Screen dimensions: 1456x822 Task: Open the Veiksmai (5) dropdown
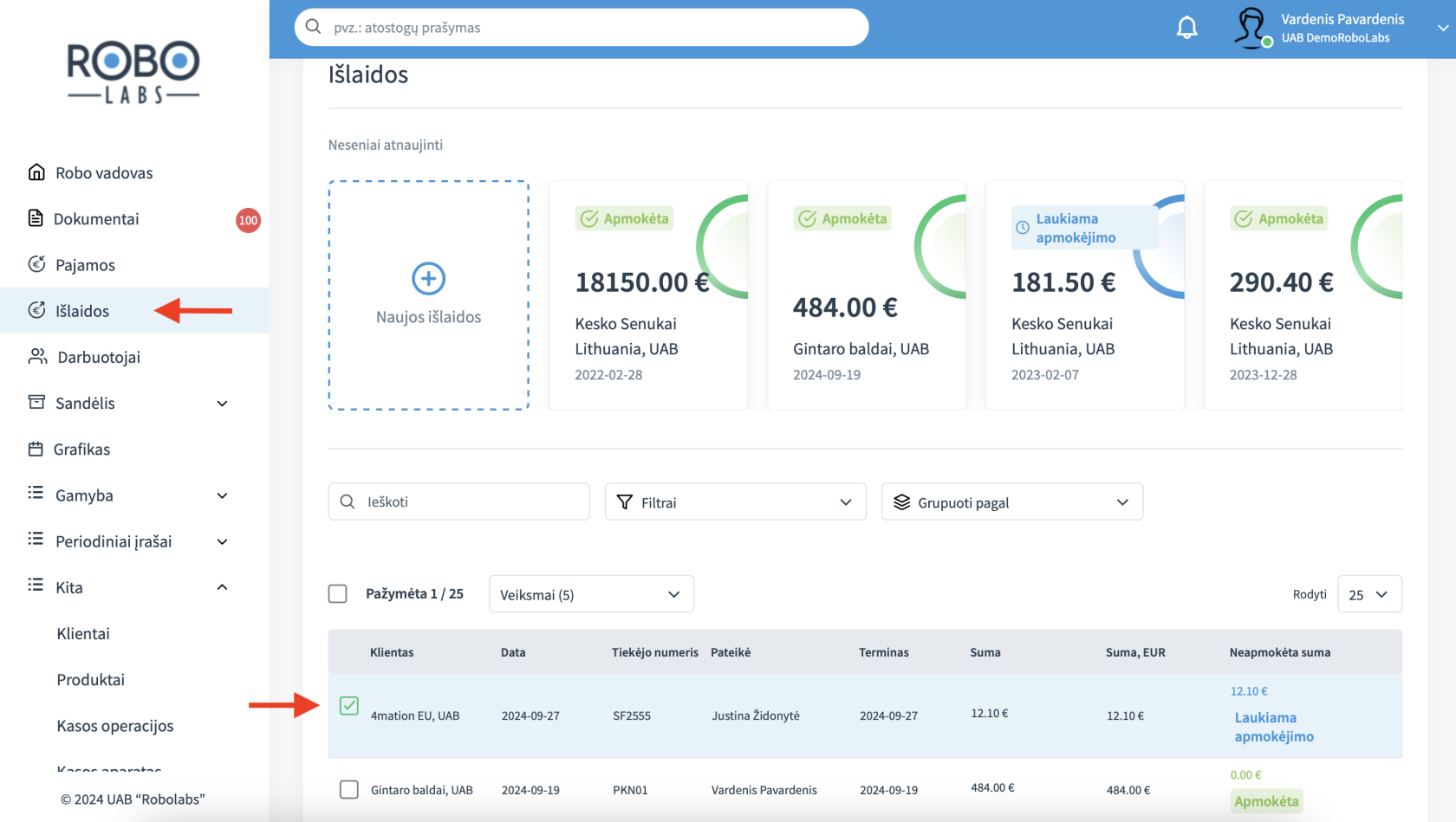591,594
